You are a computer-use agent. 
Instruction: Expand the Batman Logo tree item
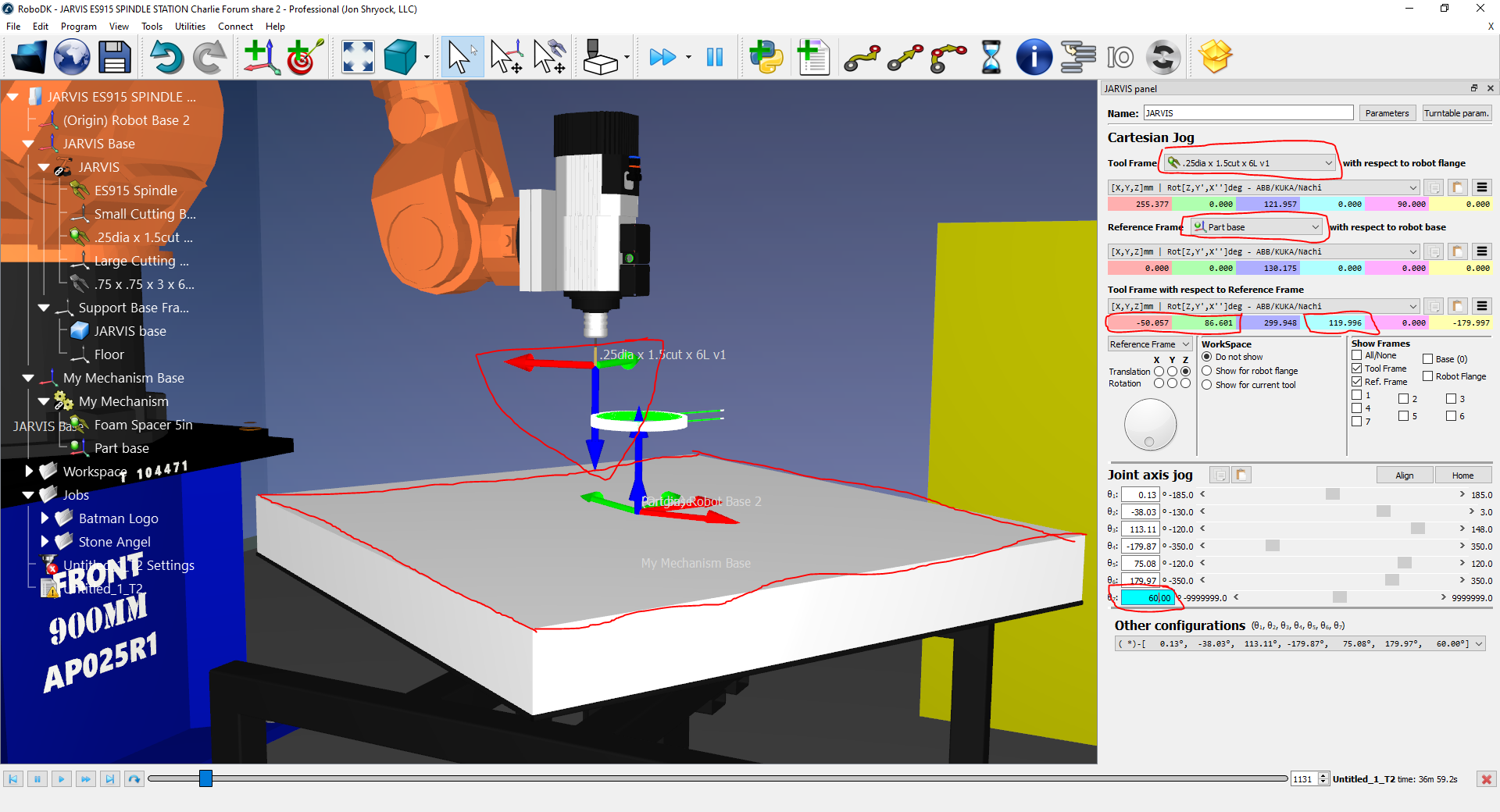tap(45, 518)
